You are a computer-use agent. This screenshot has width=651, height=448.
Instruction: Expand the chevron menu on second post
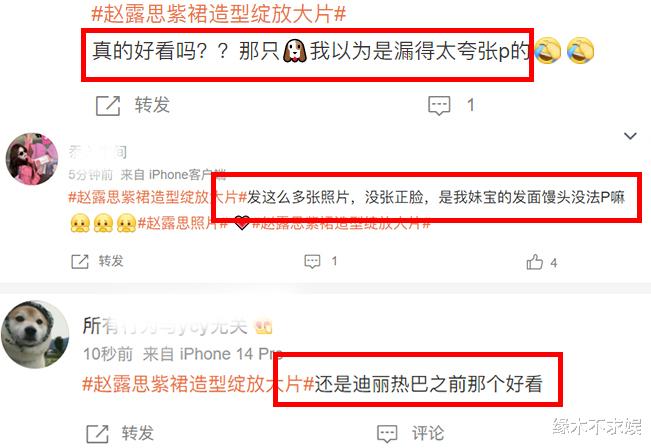630,136
